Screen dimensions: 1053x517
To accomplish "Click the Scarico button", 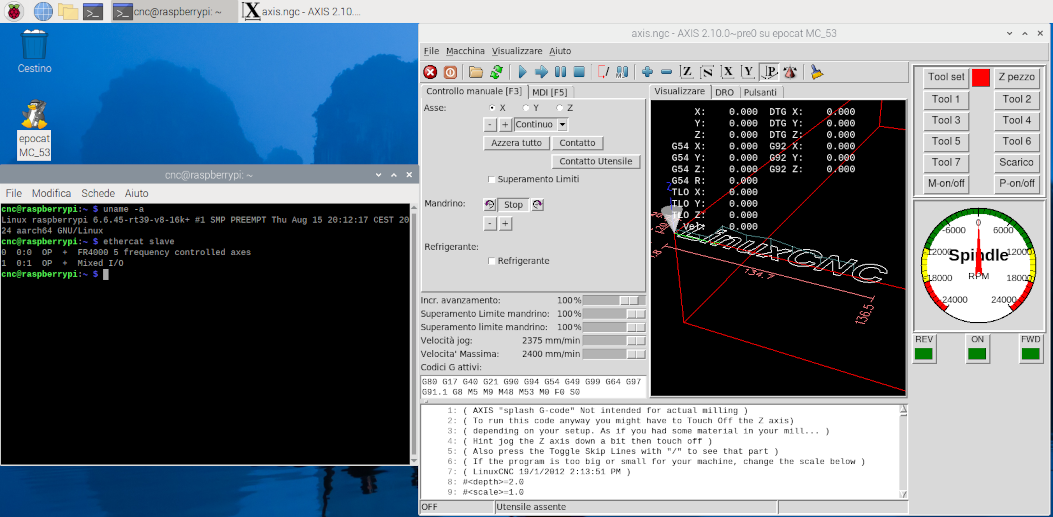I will 1016,162.
